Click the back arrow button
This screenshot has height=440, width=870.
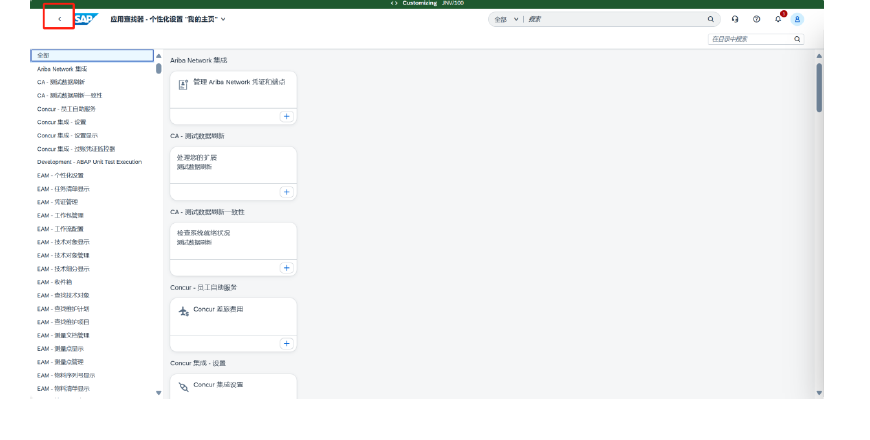tap(60, 19)
